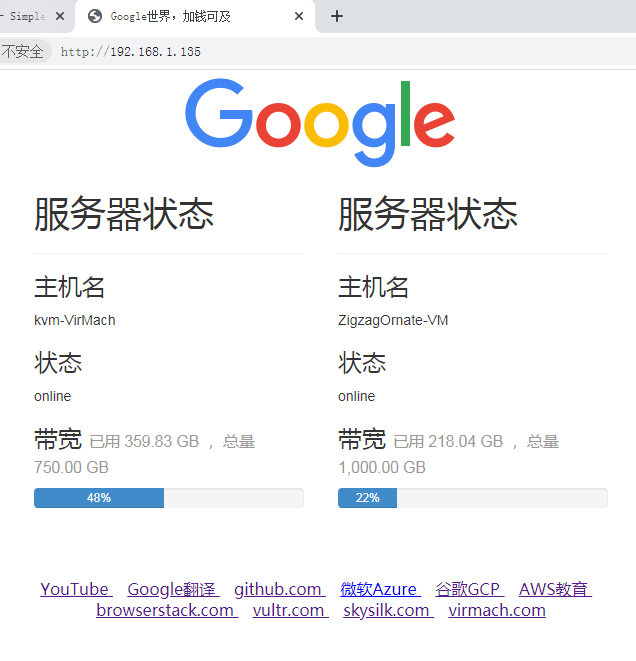The width and height of the screenshot is (636, 661).
Task: Click the 1,000.00 GB total value
Action: [x=382, y=468]
